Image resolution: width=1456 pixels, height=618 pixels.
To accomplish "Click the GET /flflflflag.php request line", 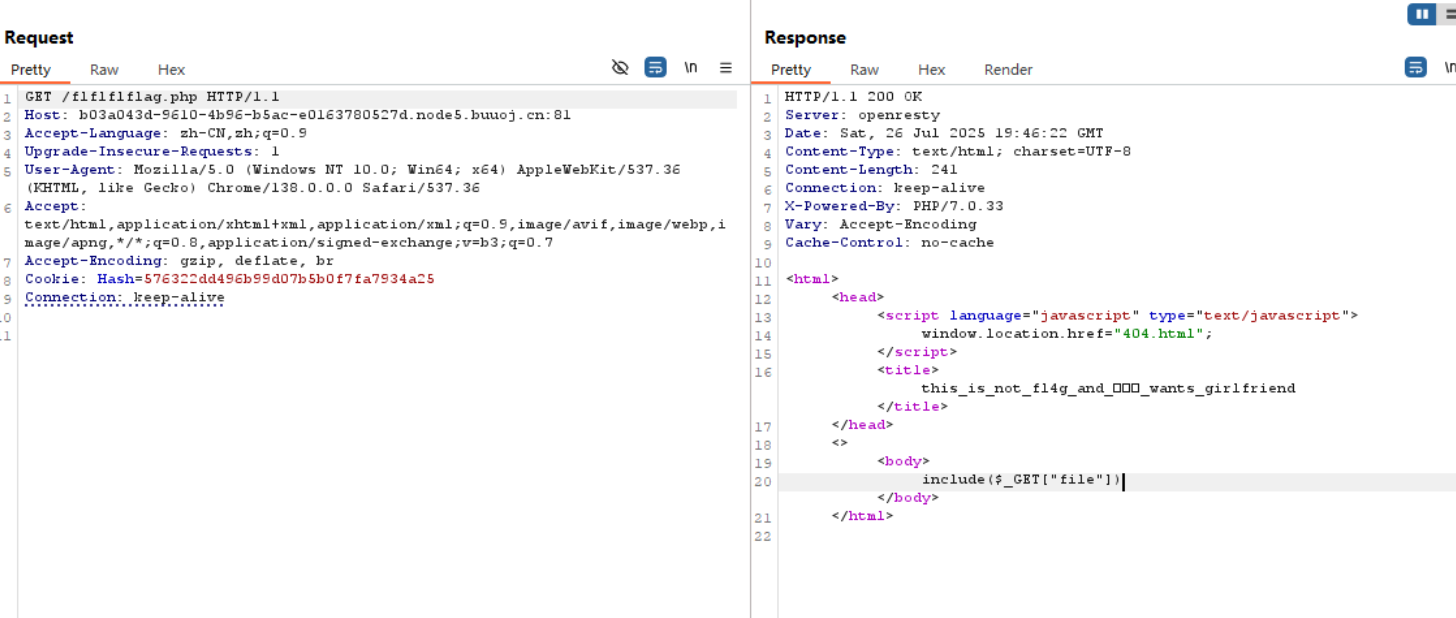I will tap(152, 97).
